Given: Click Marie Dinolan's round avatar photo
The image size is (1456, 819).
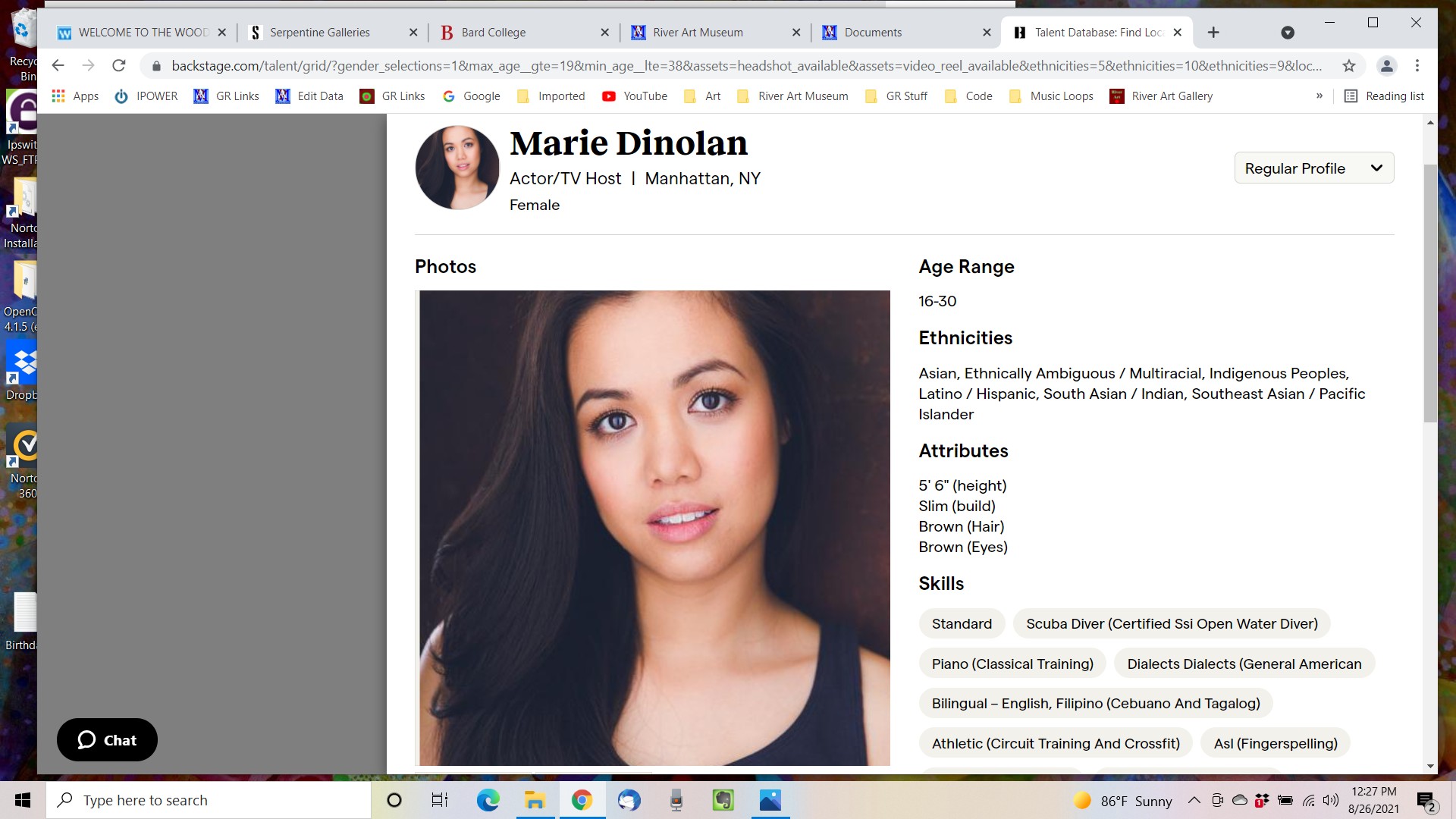Looking at the screenshot, I should coord(457,168).
